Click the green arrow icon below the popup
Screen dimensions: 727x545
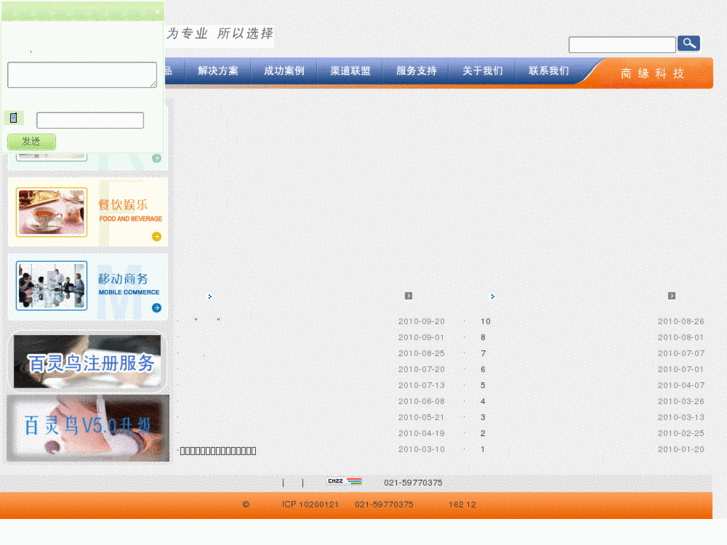pos(157,158)
